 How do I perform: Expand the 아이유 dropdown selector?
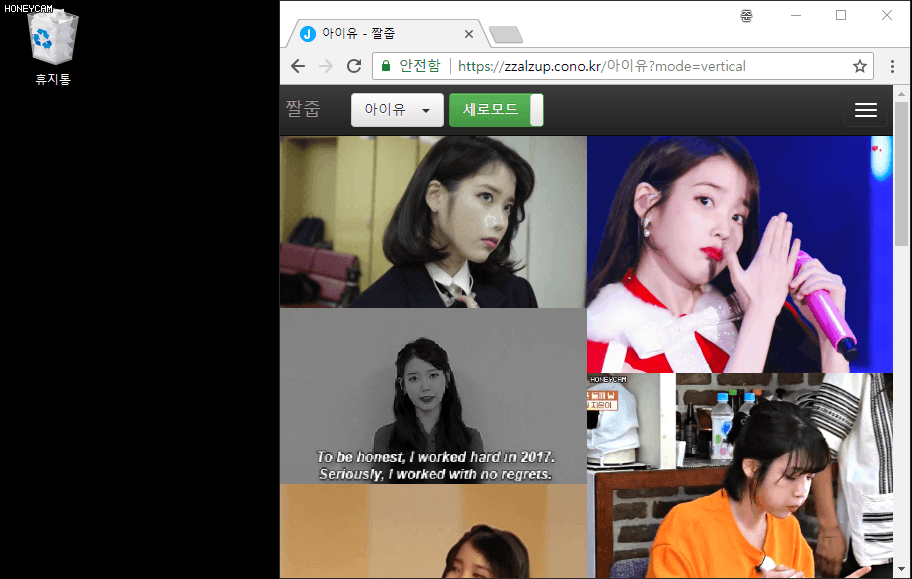[397, 109]
